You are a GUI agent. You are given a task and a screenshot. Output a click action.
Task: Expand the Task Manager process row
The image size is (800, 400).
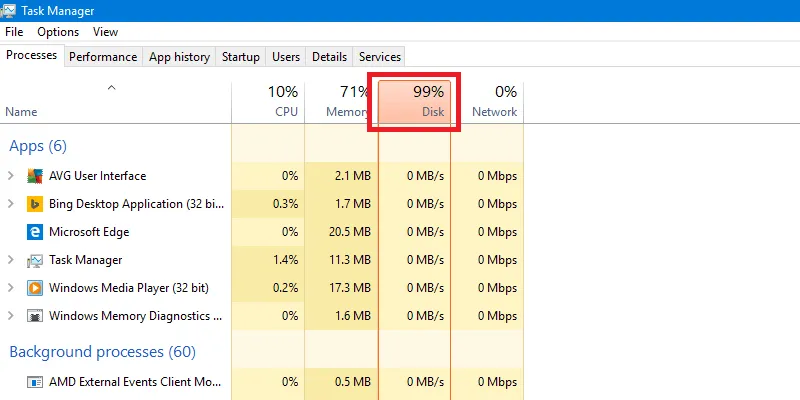coord(11,260)
